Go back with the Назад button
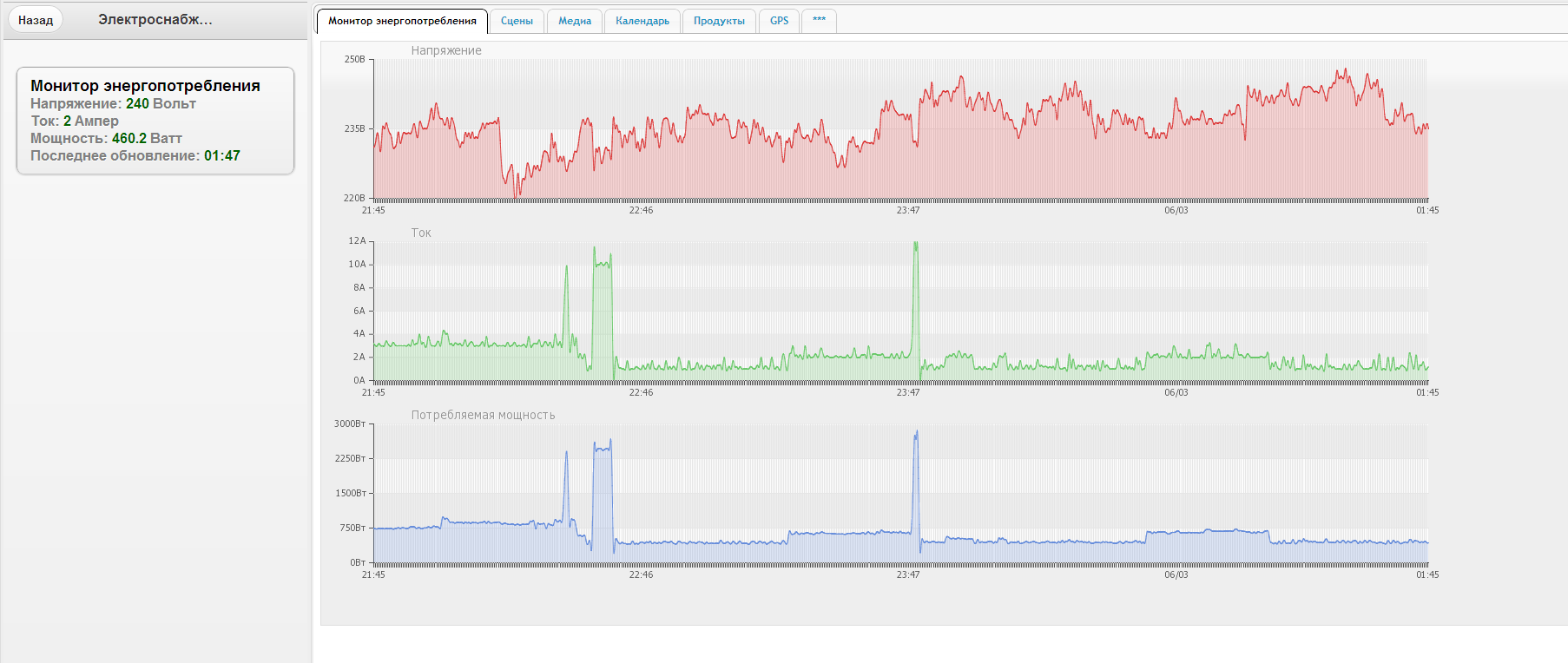Screen dimensions: 1568x663 36,20
